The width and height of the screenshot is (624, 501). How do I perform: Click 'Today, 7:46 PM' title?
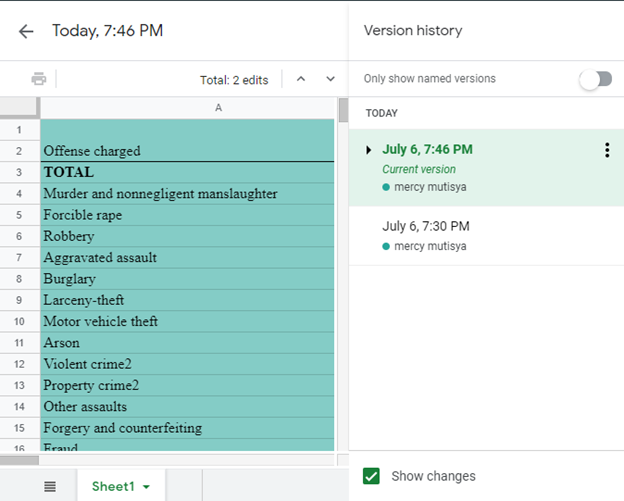click(107, 31)
